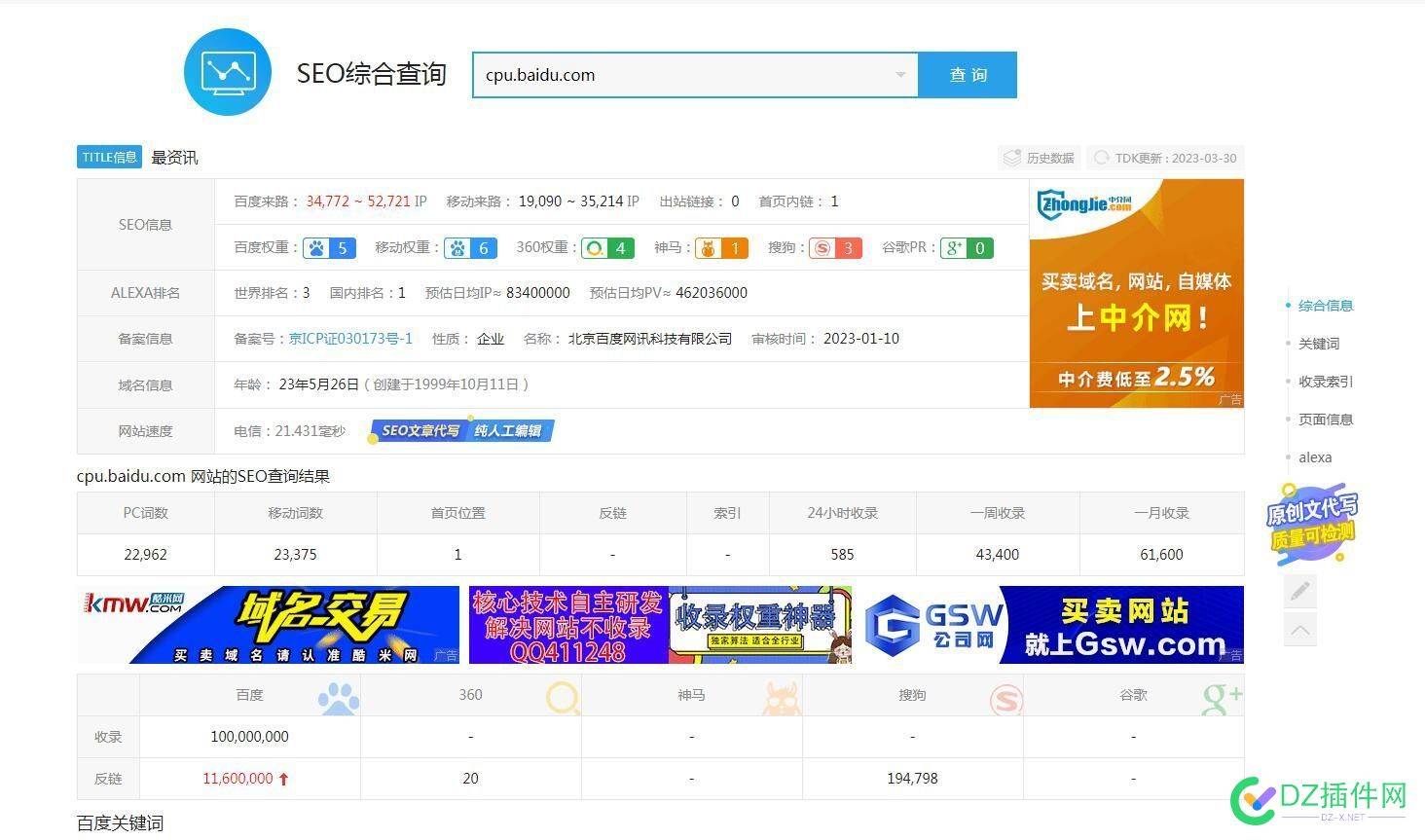The height and width of the screenshot is (840, 1425).
Task: Click the mobile weight 6 paw badge
Action: coord(470,248)
